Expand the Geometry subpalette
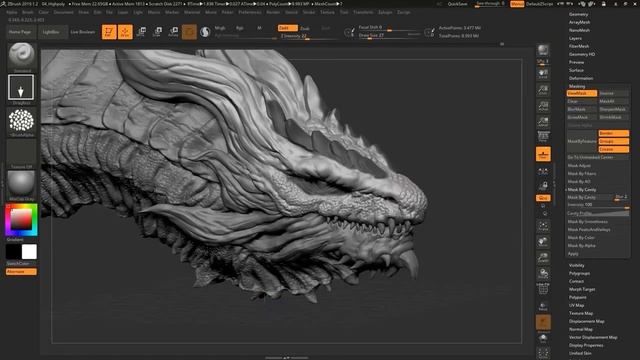The height and width of the screenshot is (360, 640). click(578, 14)
